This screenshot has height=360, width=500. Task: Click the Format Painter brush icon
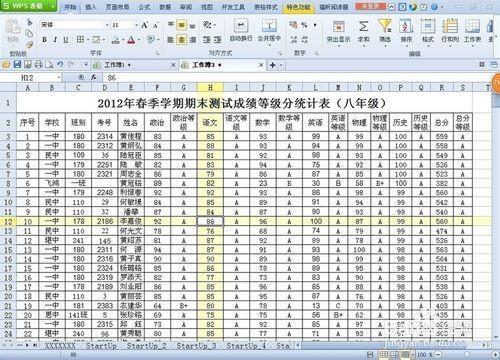tap(29, 44)
